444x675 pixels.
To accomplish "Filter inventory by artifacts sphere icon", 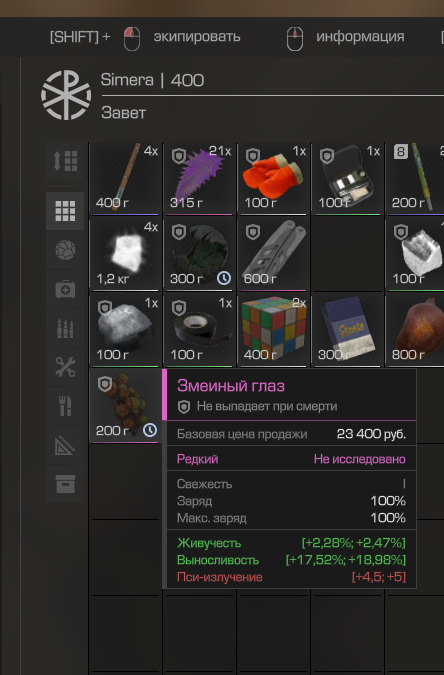I will [x=65, y=250].
